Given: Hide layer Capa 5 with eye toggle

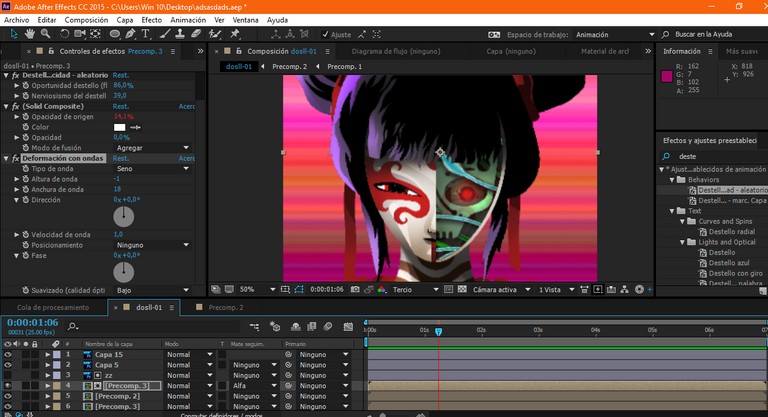Looking at the screenshot, I should tap(7, 365).
